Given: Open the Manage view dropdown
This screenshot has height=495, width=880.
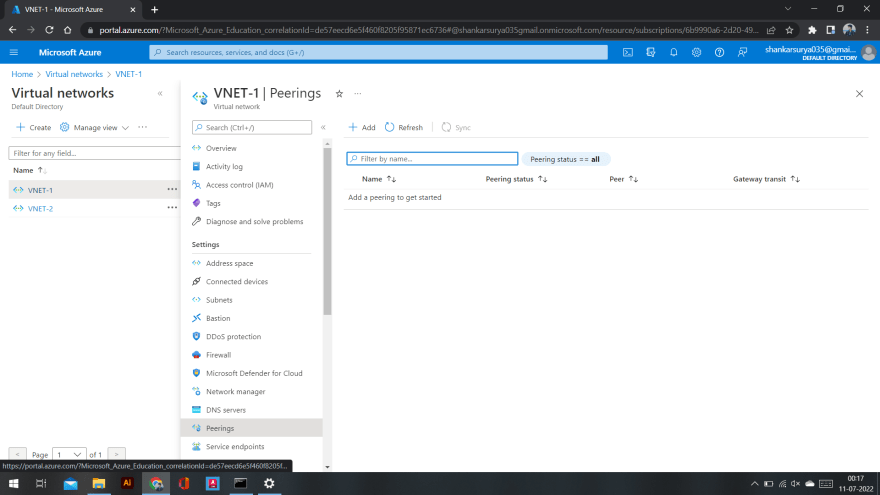Looking at the screenshot, I should [x=95, y=127].
